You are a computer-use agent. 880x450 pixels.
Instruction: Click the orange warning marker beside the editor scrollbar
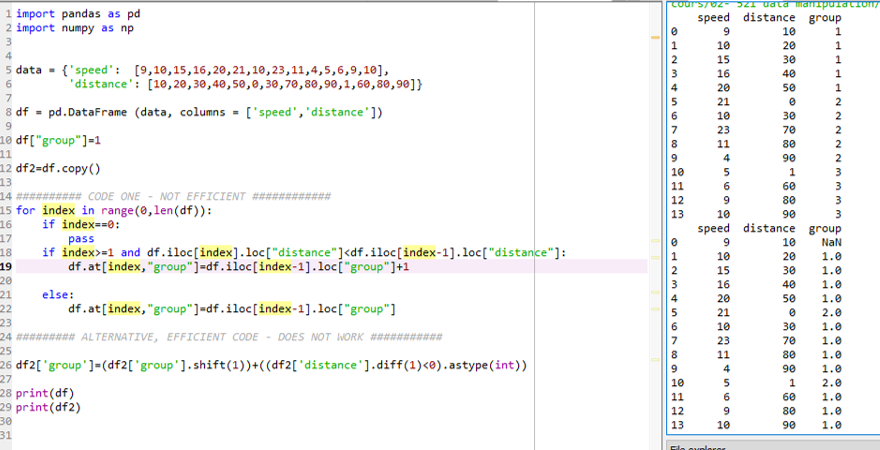(x=655, y=37)
